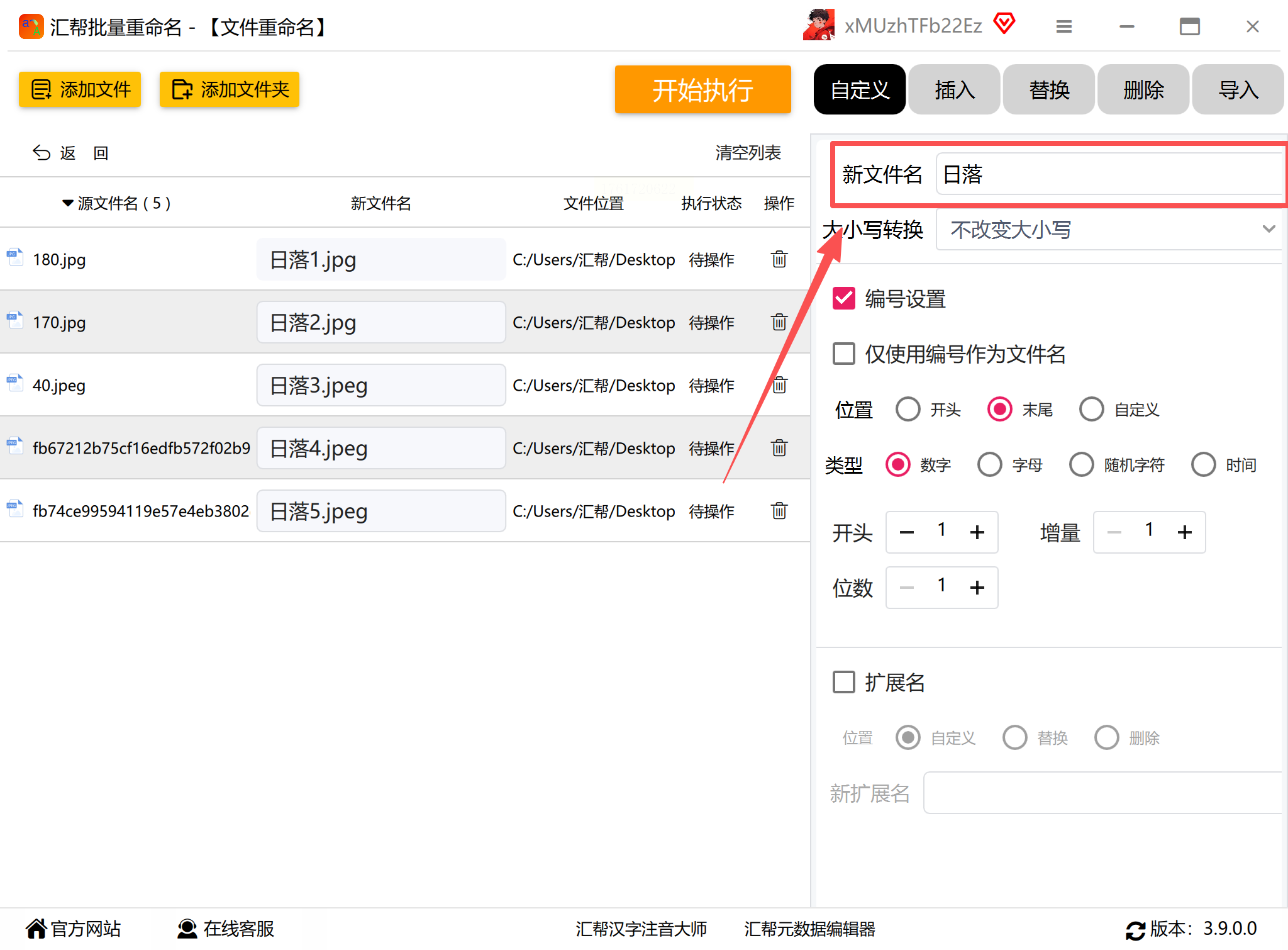Screen dimensions: 1288x950
Task: Collapse the 源文件名 sort triangle
Action: pos(67,203)
